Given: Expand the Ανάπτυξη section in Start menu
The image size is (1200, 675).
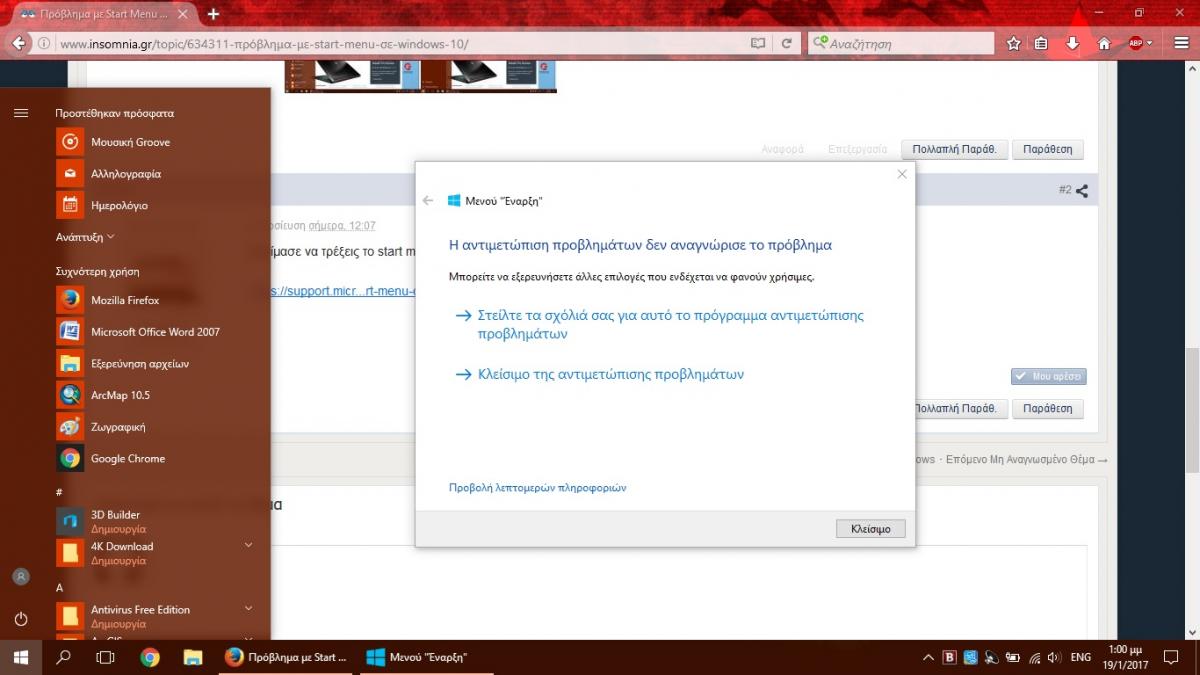Looking at the screenshot, I should (85, 237).
